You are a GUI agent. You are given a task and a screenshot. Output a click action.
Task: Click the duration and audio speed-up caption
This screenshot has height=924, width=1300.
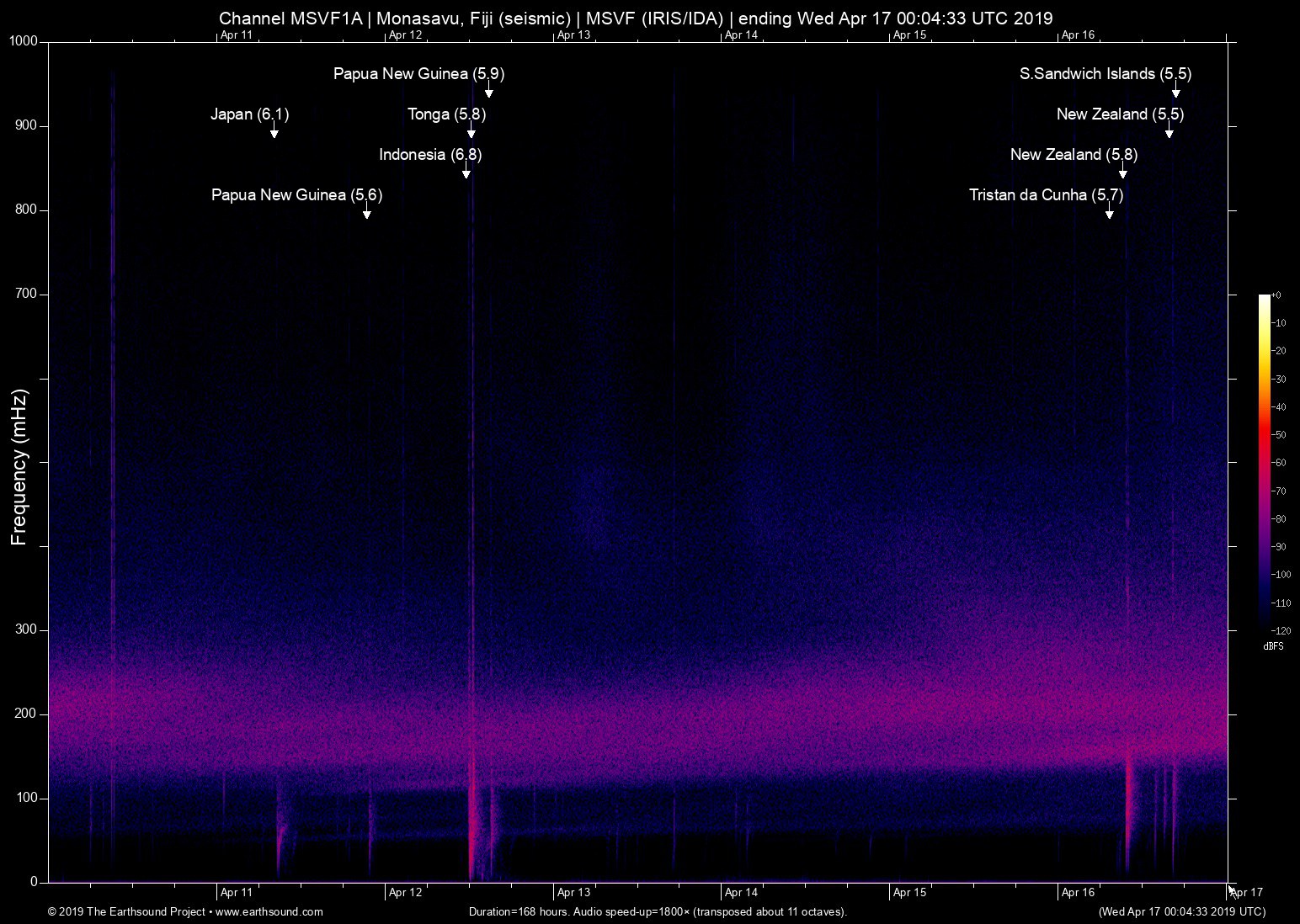pyautogui.click(x=657, y=911)
